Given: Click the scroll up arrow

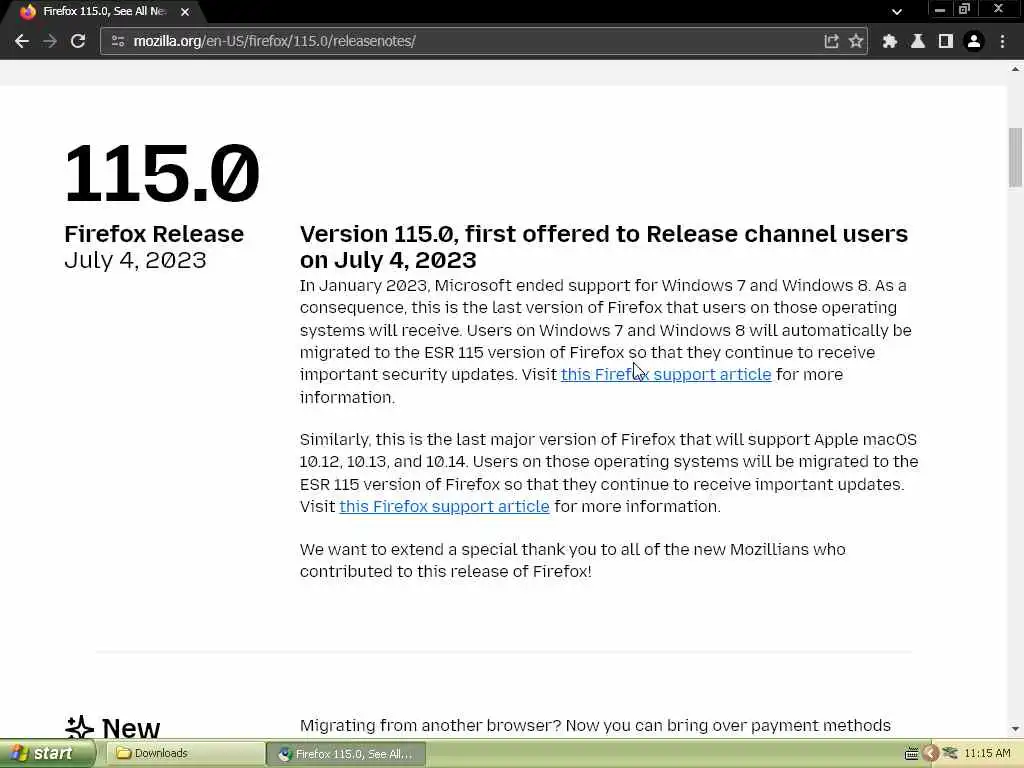Looking at the screenshot, I should click(x=1015, y=68).
